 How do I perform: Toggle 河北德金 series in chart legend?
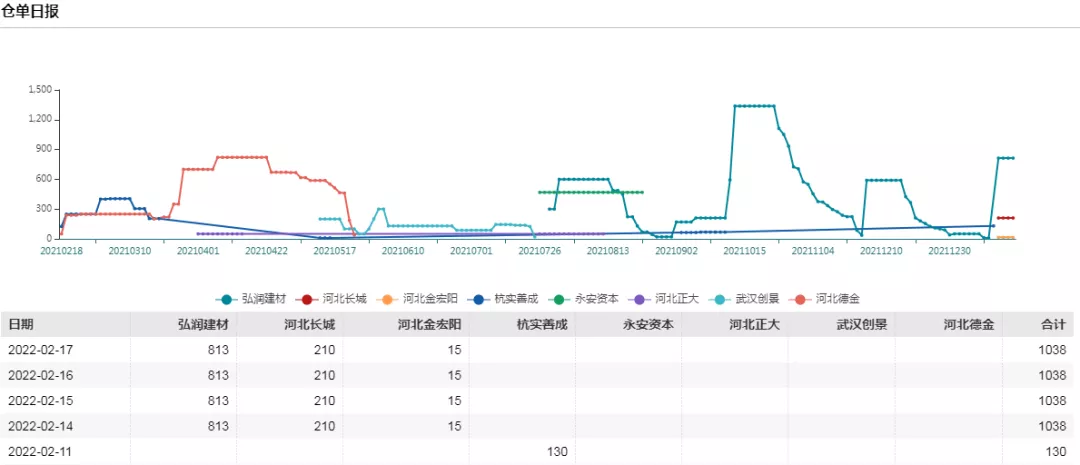coord(825,299)
